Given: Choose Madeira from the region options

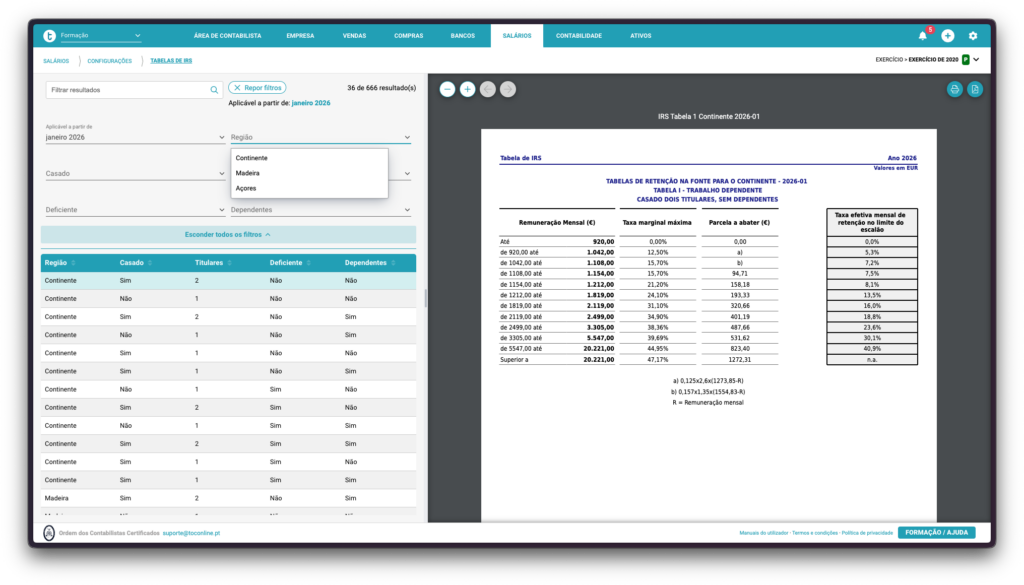Looking at the screenshot, I should pos(248,173).
